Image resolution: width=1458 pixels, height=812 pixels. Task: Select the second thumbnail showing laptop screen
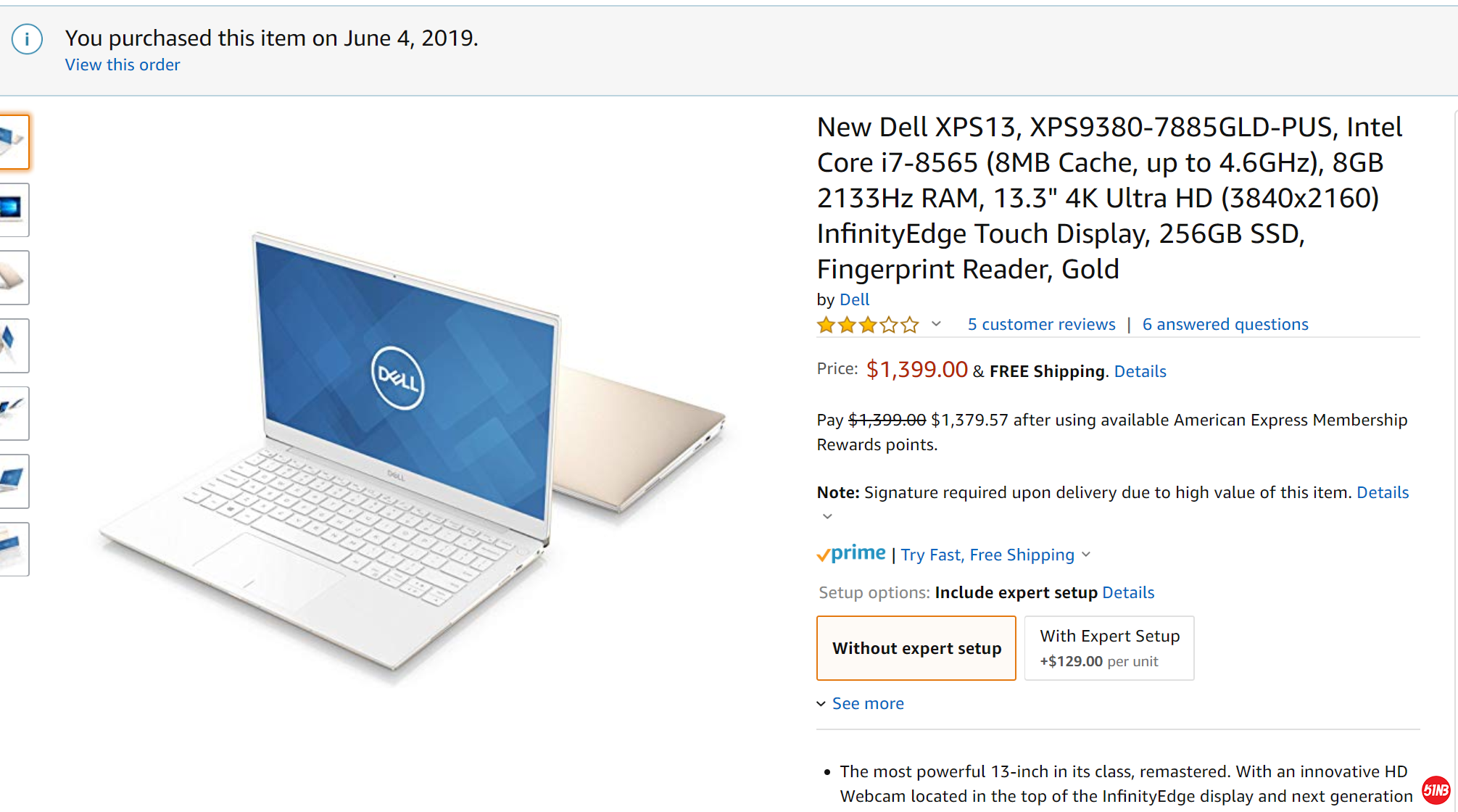click(x=13, y=210)
